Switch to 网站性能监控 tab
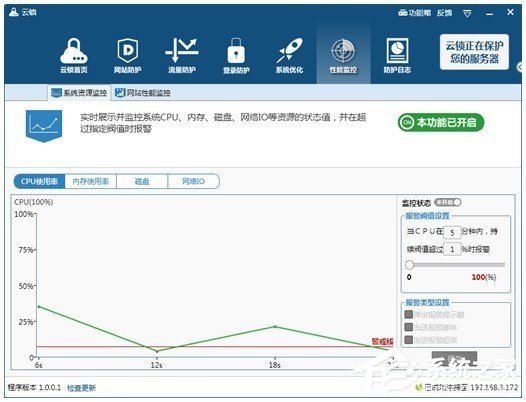Image resolution: width=526 pixels, height=402 pixels. pos(143,93)
